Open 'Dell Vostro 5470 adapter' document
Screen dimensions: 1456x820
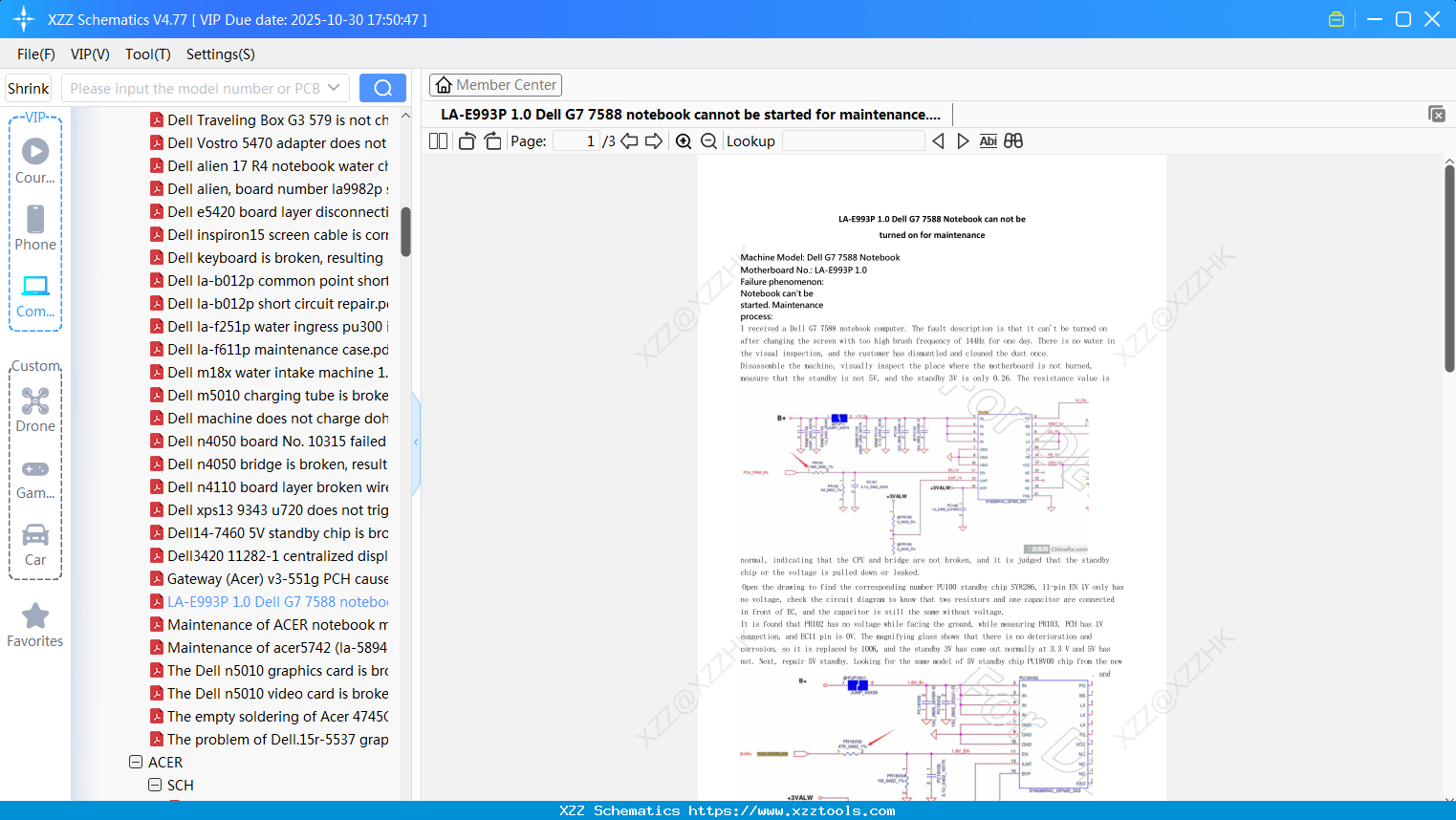pyautogui.click(x=270, y=143)
